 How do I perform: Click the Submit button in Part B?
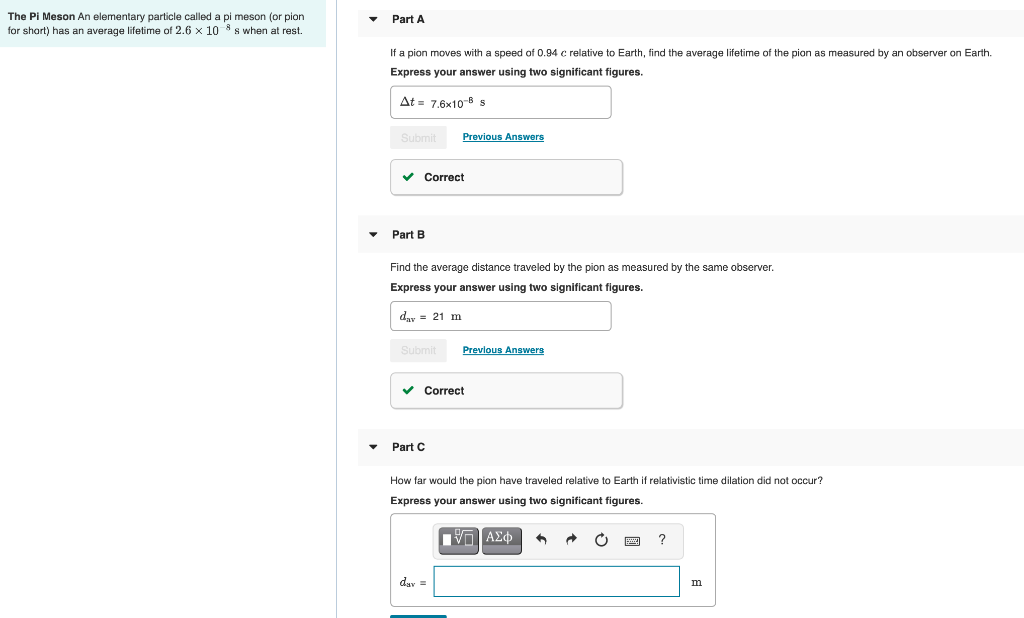418,350
